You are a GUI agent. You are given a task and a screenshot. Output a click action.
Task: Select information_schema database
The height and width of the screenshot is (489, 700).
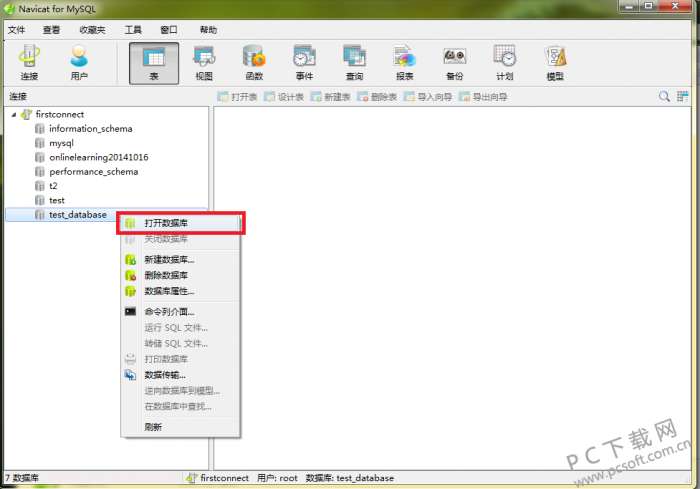click(x=91, y=129)
